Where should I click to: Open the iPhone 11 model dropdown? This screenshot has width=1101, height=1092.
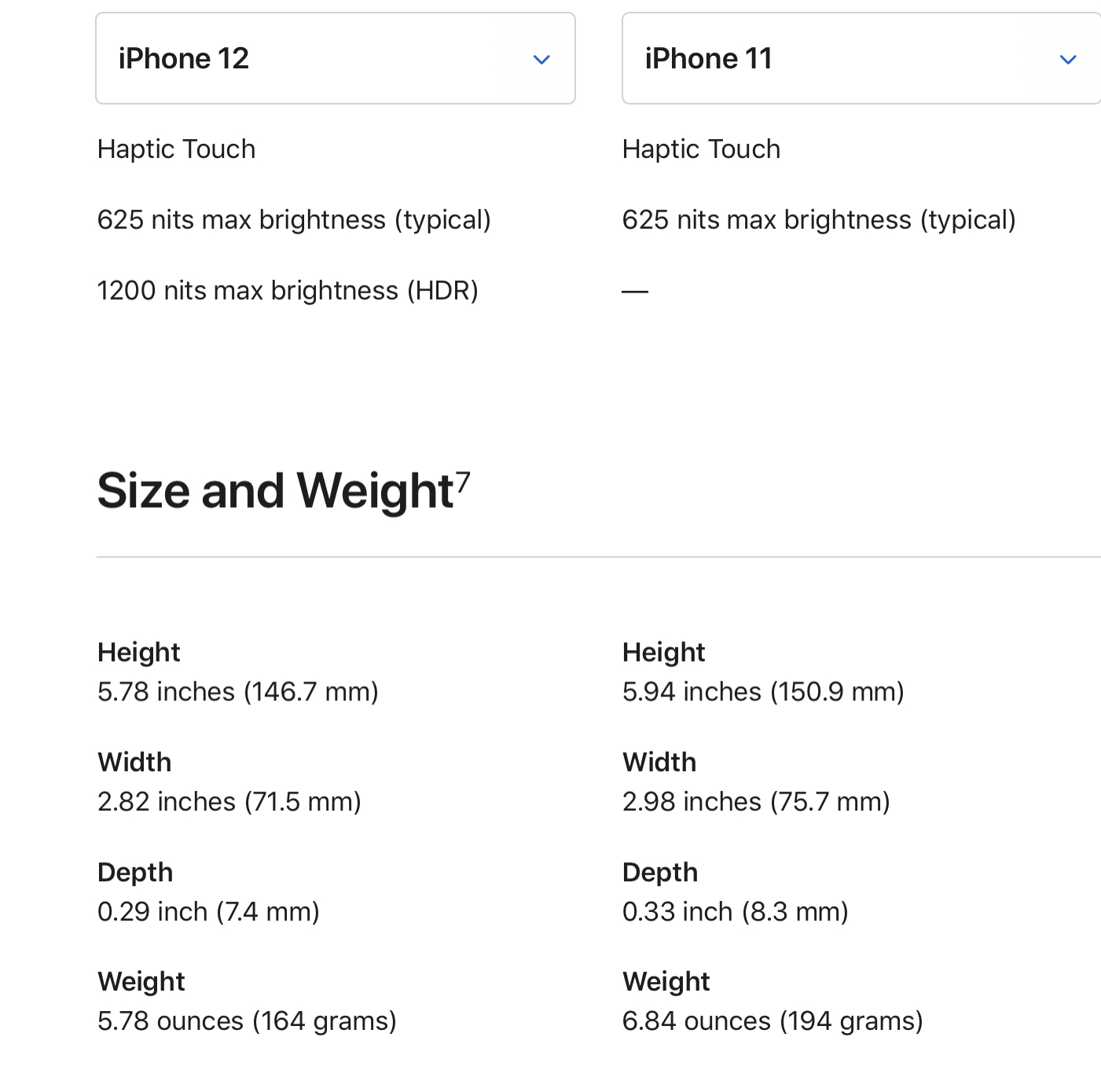pos(861,58)
